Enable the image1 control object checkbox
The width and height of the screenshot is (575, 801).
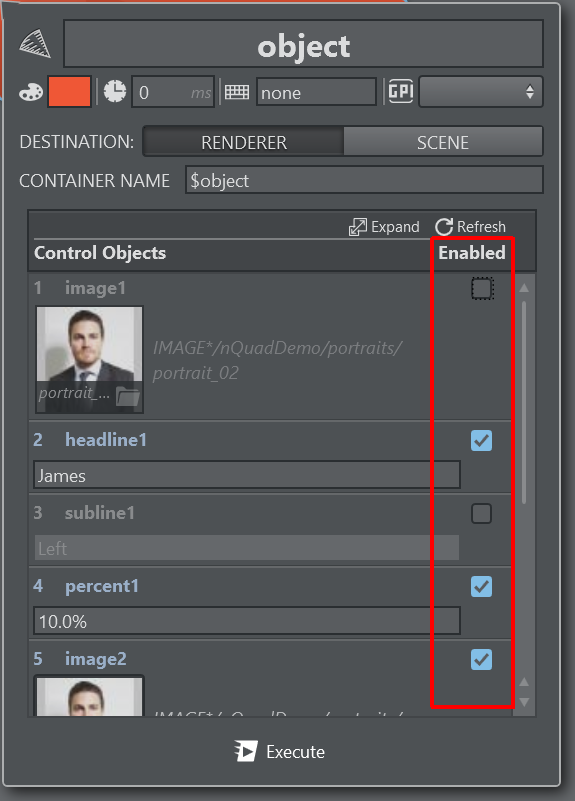[482, 289]
